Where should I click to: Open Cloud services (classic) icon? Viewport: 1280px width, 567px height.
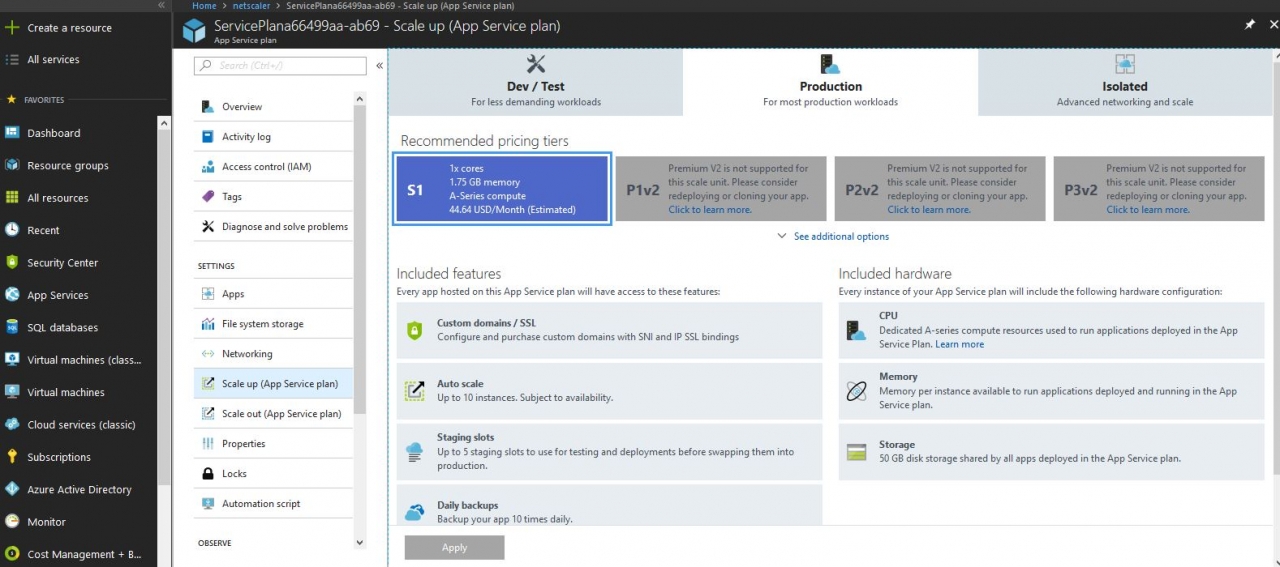(x=12, y=424)
